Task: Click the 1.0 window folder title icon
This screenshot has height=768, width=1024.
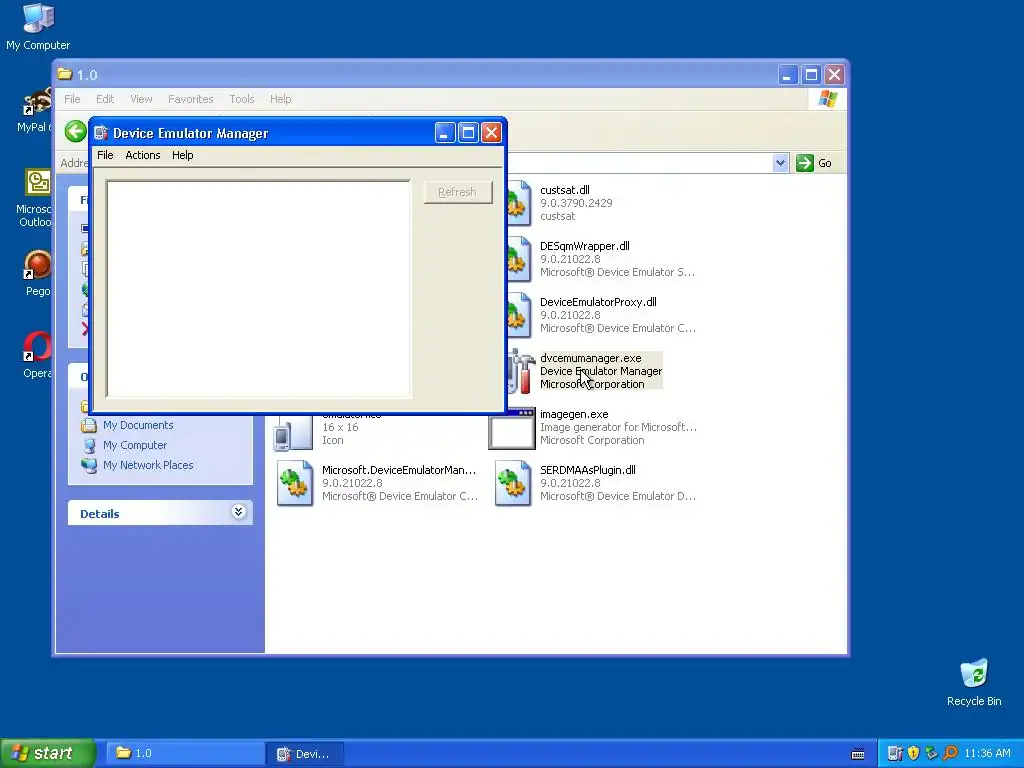Action: pyautogui.click(x=65, y=74)
